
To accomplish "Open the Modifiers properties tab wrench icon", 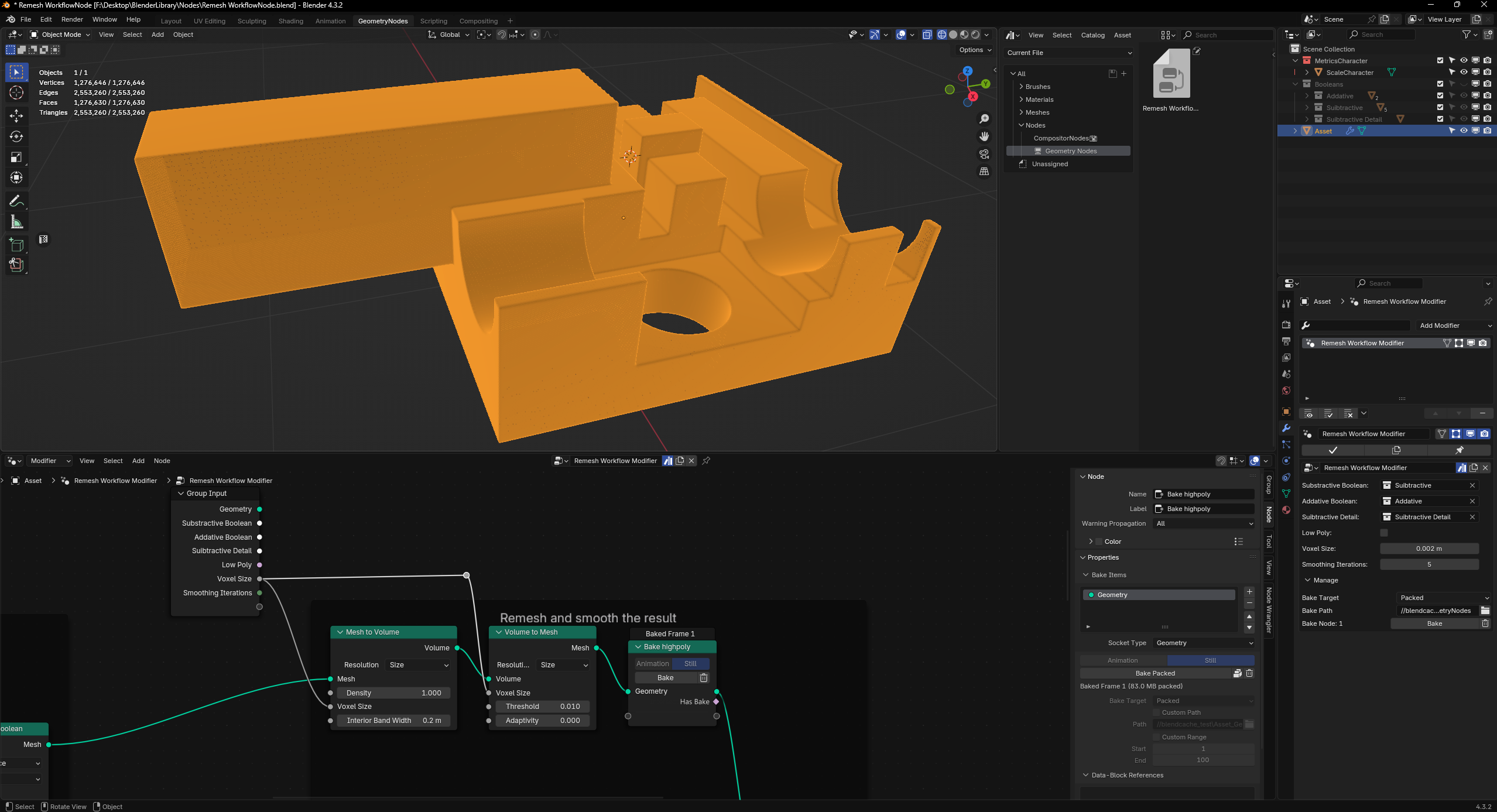I will [1286, 428].
